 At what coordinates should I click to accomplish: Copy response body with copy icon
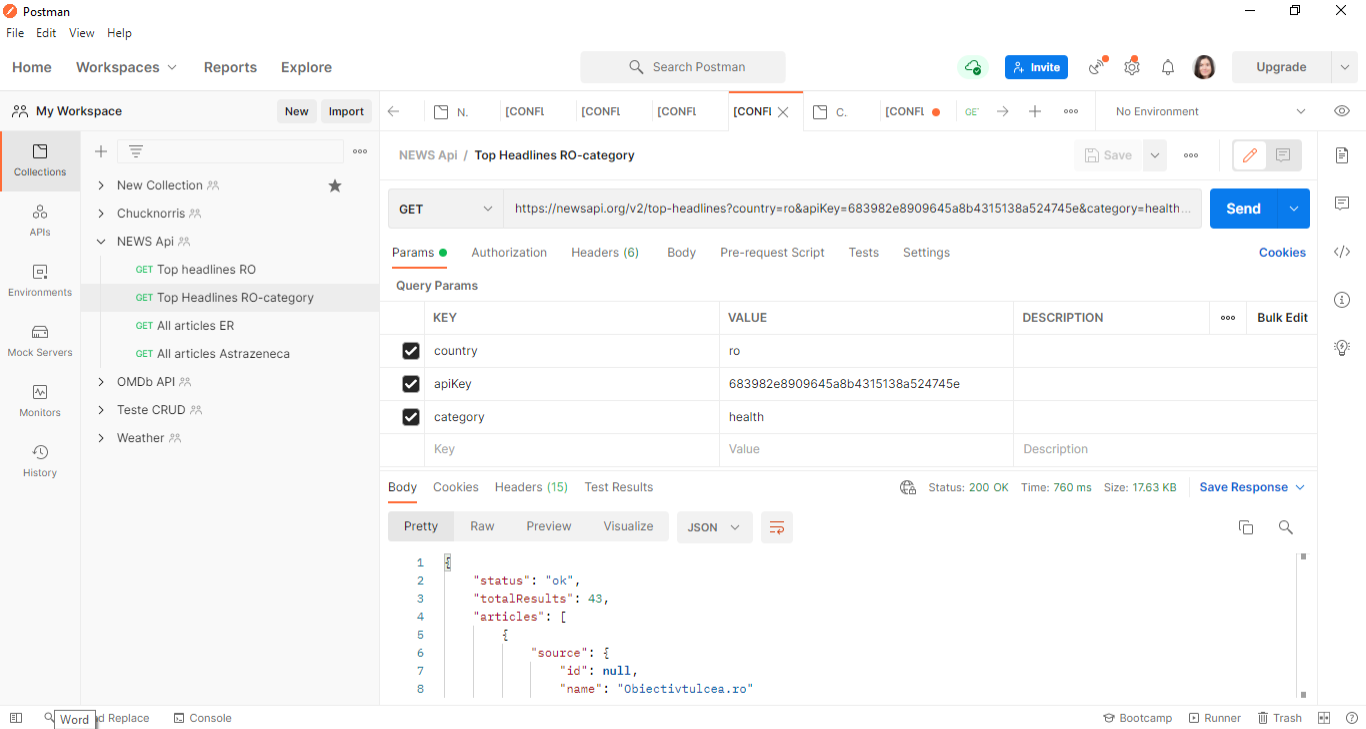[1246, 527]
